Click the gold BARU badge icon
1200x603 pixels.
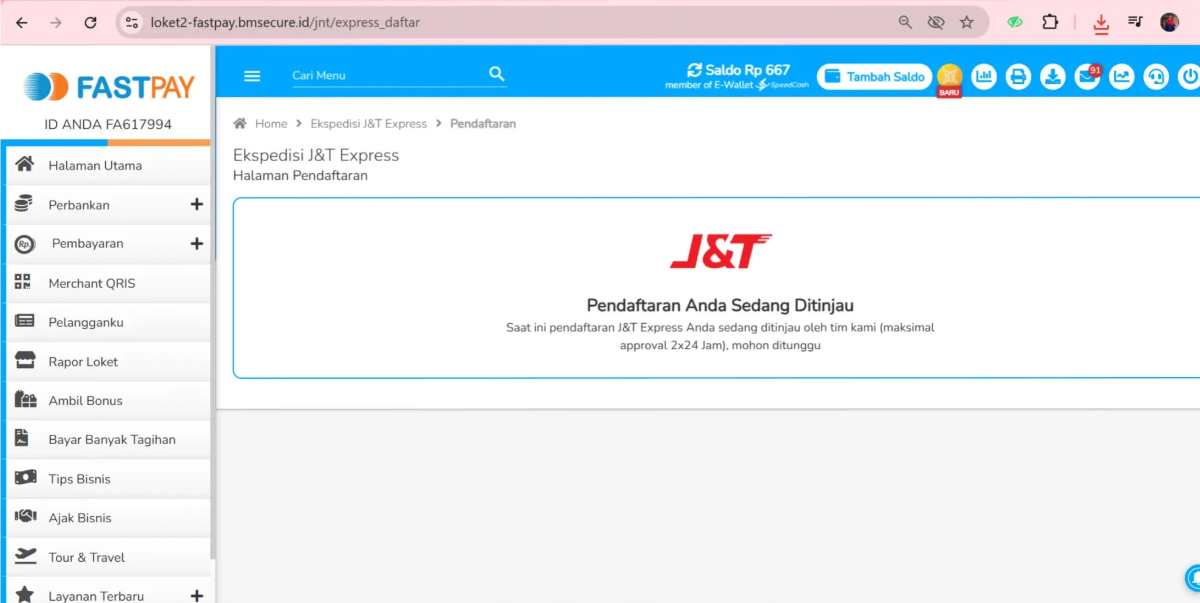[949, 76]
